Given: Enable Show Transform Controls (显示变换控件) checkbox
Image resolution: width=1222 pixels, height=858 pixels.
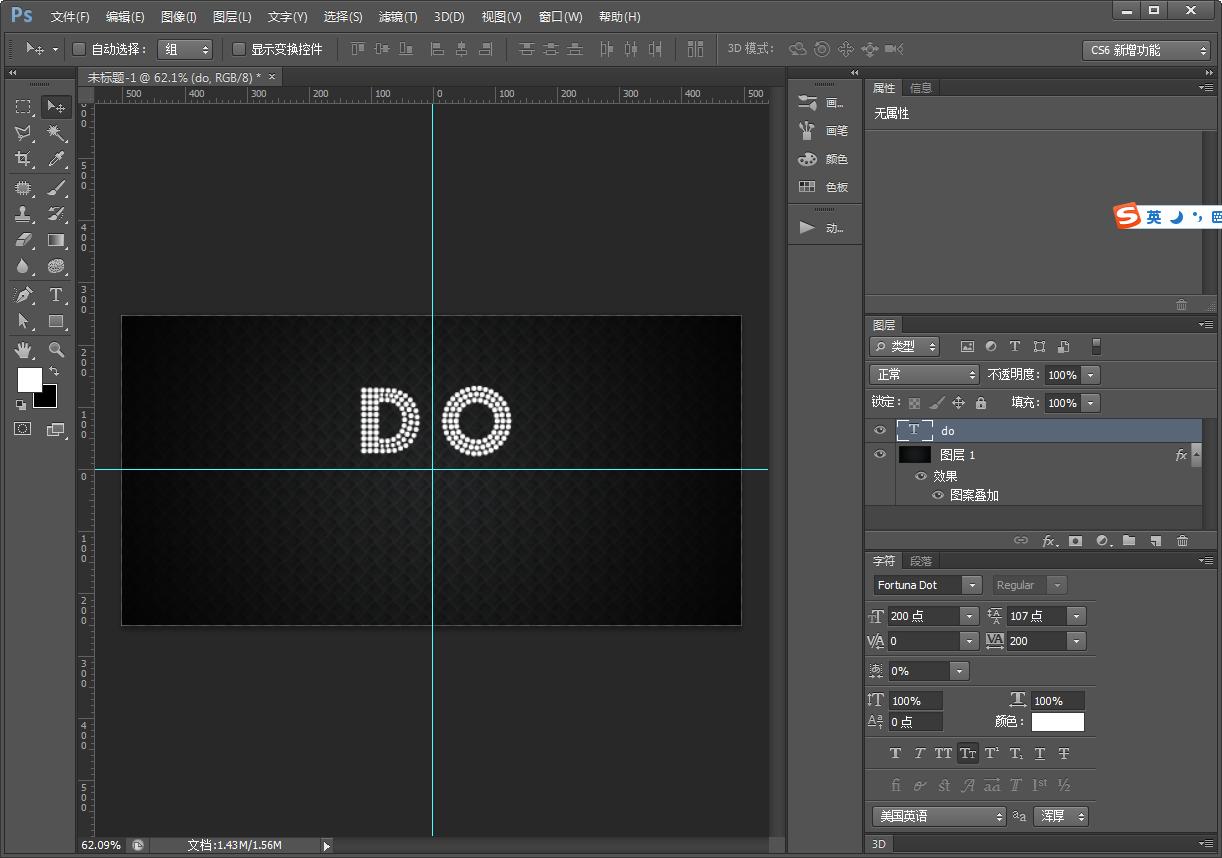Looking at the screenshot, I should [x=239, y=49].
